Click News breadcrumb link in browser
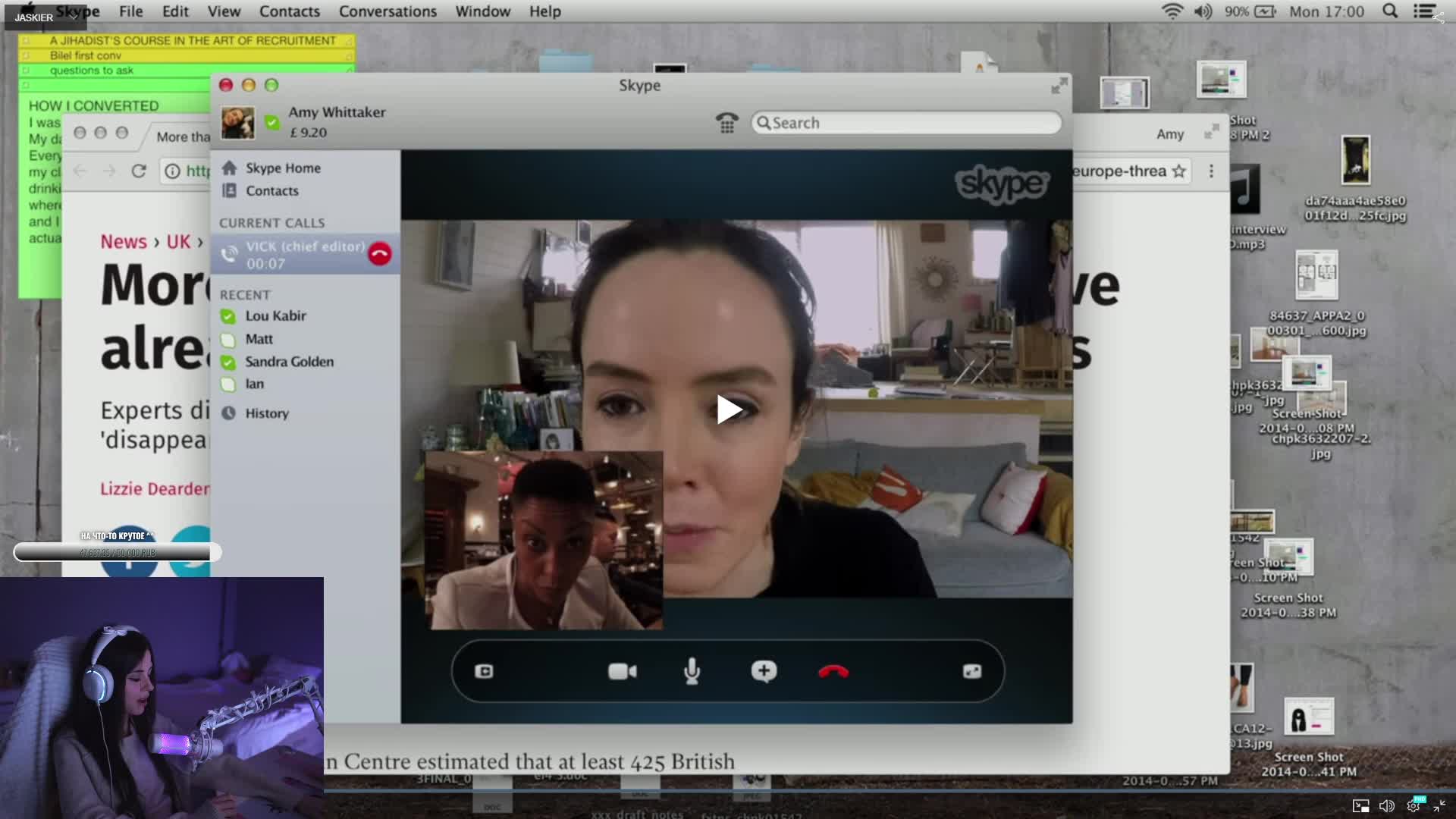 pyautogui.click(x=123, y=242)
